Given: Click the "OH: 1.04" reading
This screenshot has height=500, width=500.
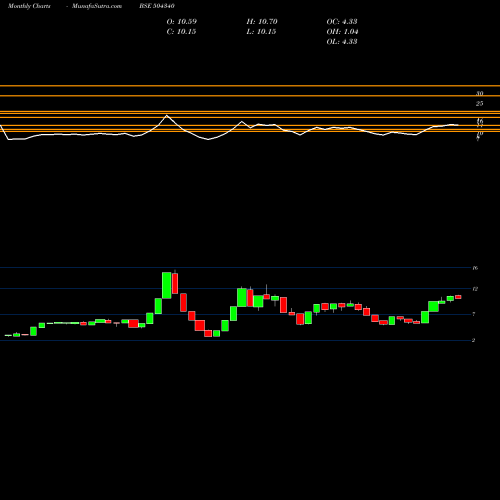Looking at the screenshot, I should click(342, 32).
